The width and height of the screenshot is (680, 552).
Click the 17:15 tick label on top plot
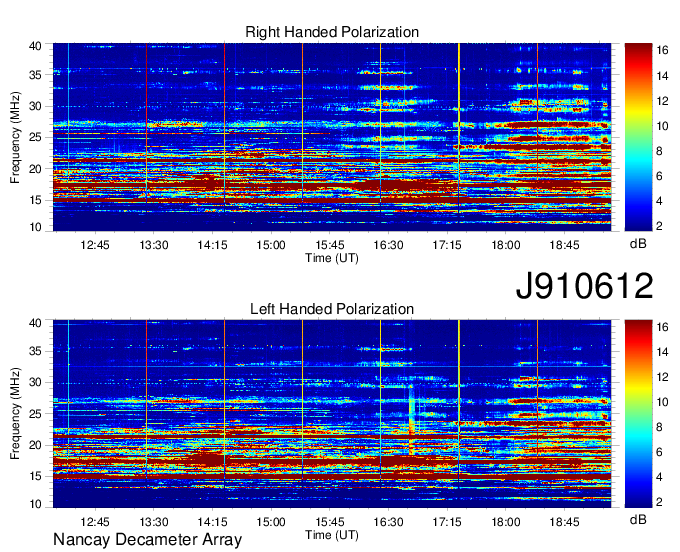[x=447, y=245]
